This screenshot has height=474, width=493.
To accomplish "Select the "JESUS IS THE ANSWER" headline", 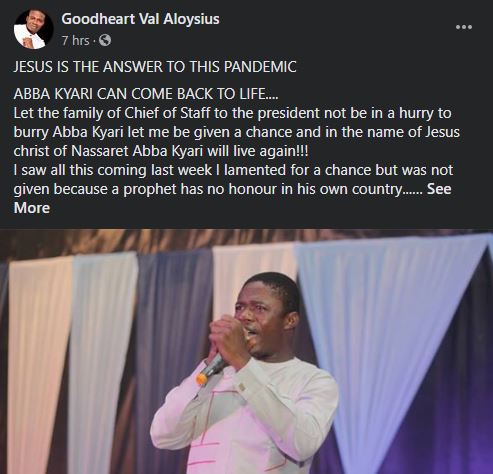I will click(x=155, y=67).
